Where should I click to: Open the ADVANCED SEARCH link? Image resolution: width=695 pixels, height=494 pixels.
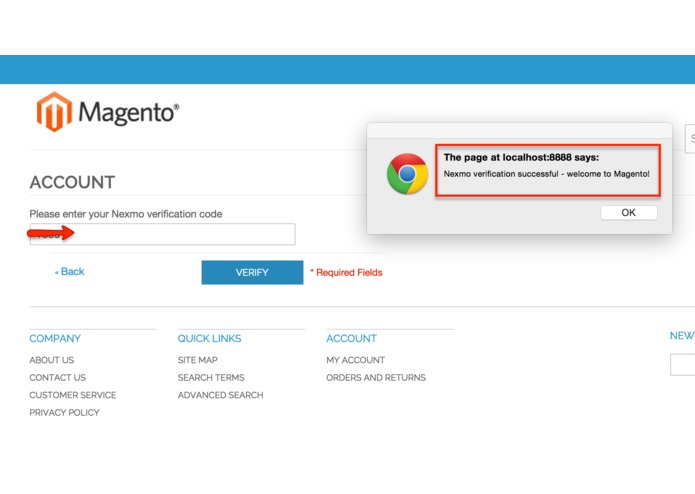pyautogui.click(x=220, y=395)
